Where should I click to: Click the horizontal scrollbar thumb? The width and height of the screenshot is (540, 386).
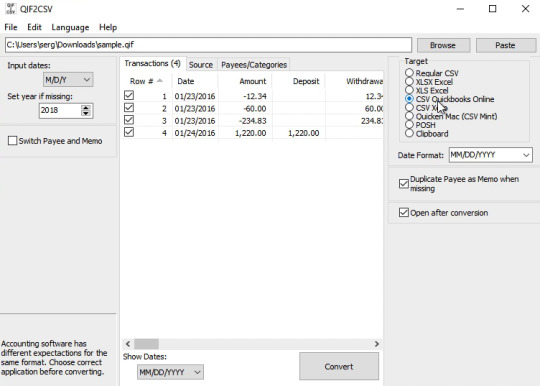click(146, 344)
